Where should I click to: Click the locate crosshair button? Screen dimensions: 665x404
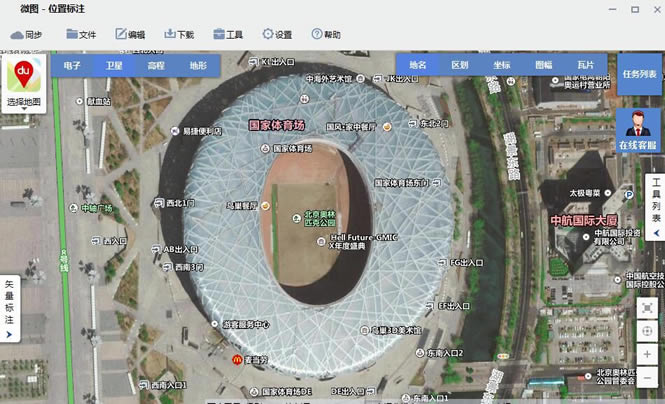[647, 331]
